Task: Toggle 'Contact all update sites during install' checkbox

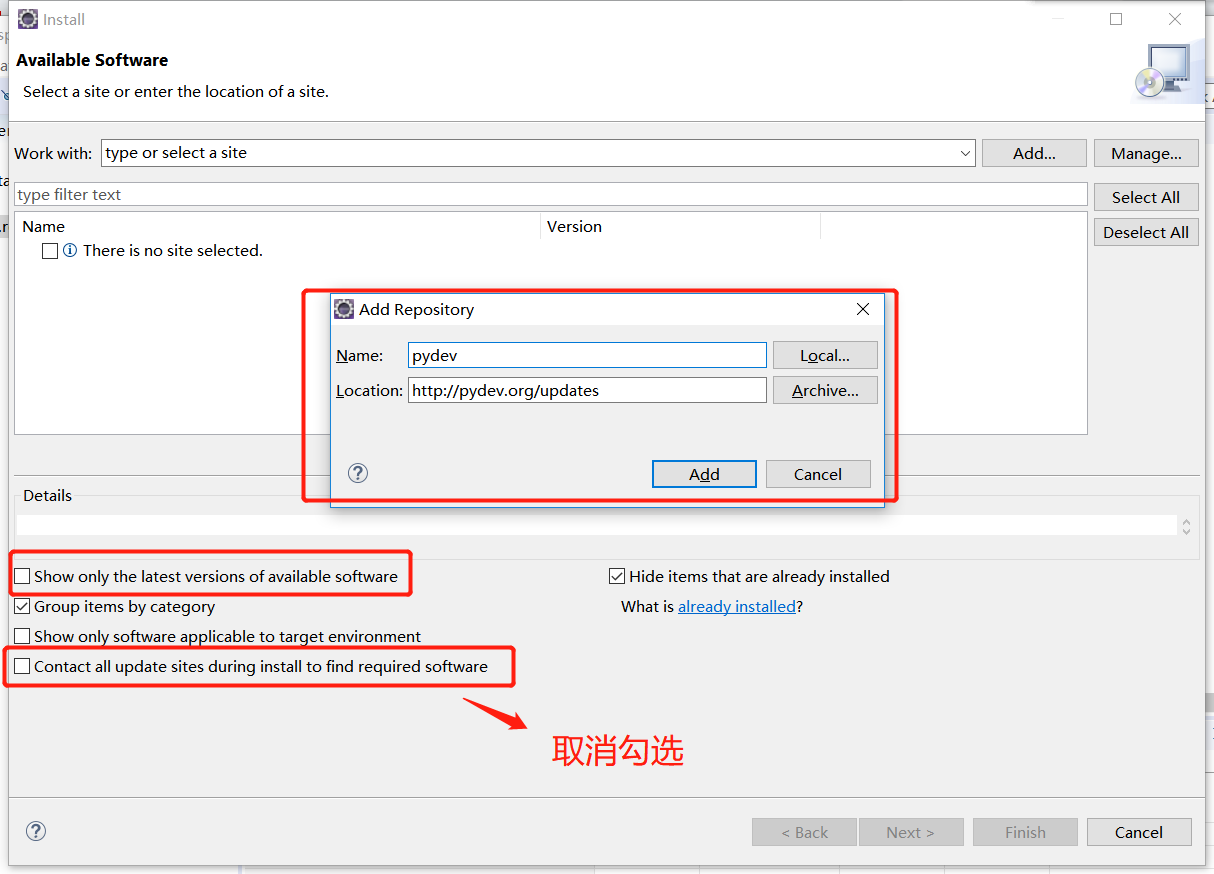Action: point(22,666)
